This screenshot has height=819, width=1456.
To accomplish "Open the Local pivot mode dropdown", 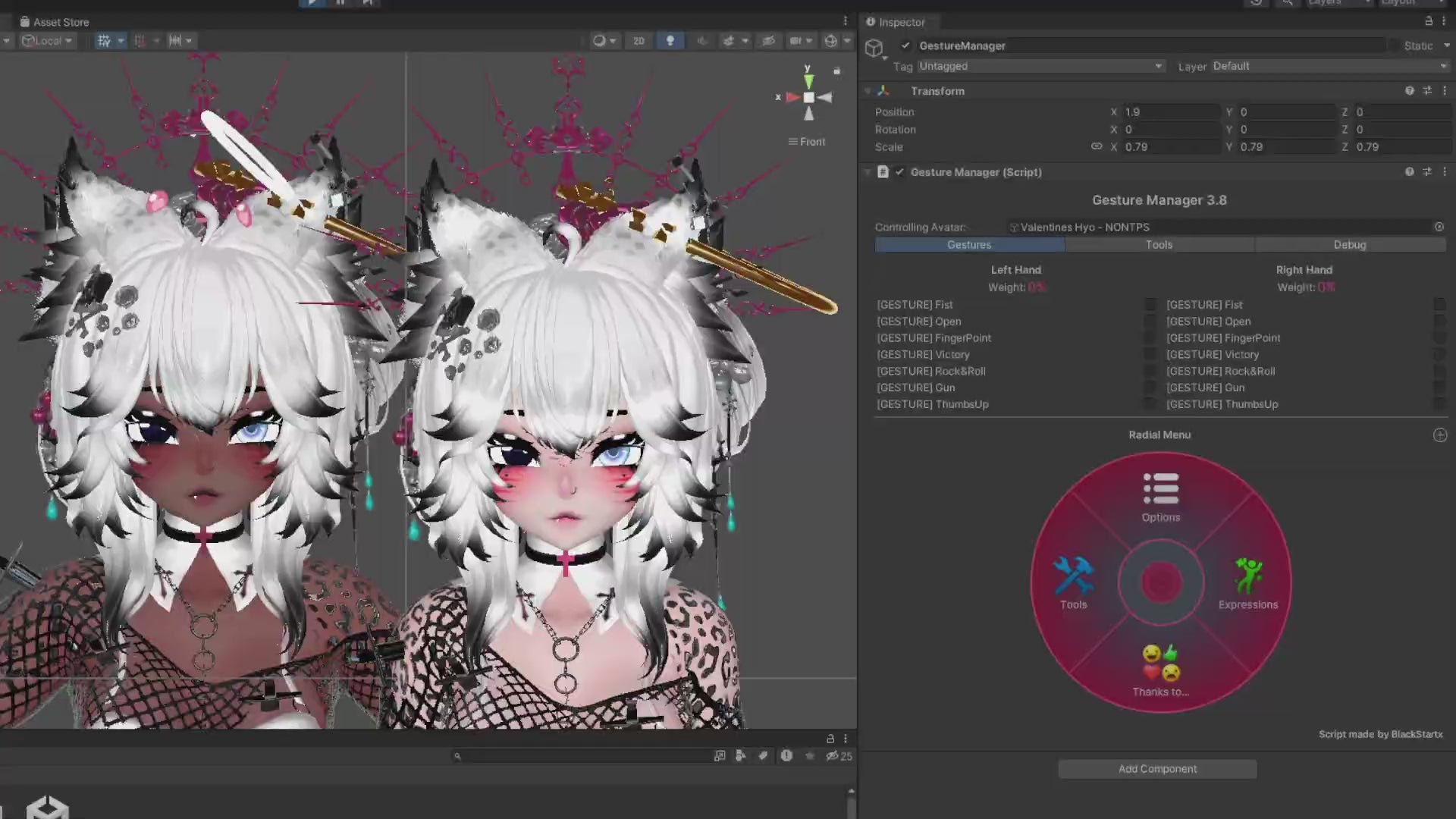I will click(x=47, y=41).
